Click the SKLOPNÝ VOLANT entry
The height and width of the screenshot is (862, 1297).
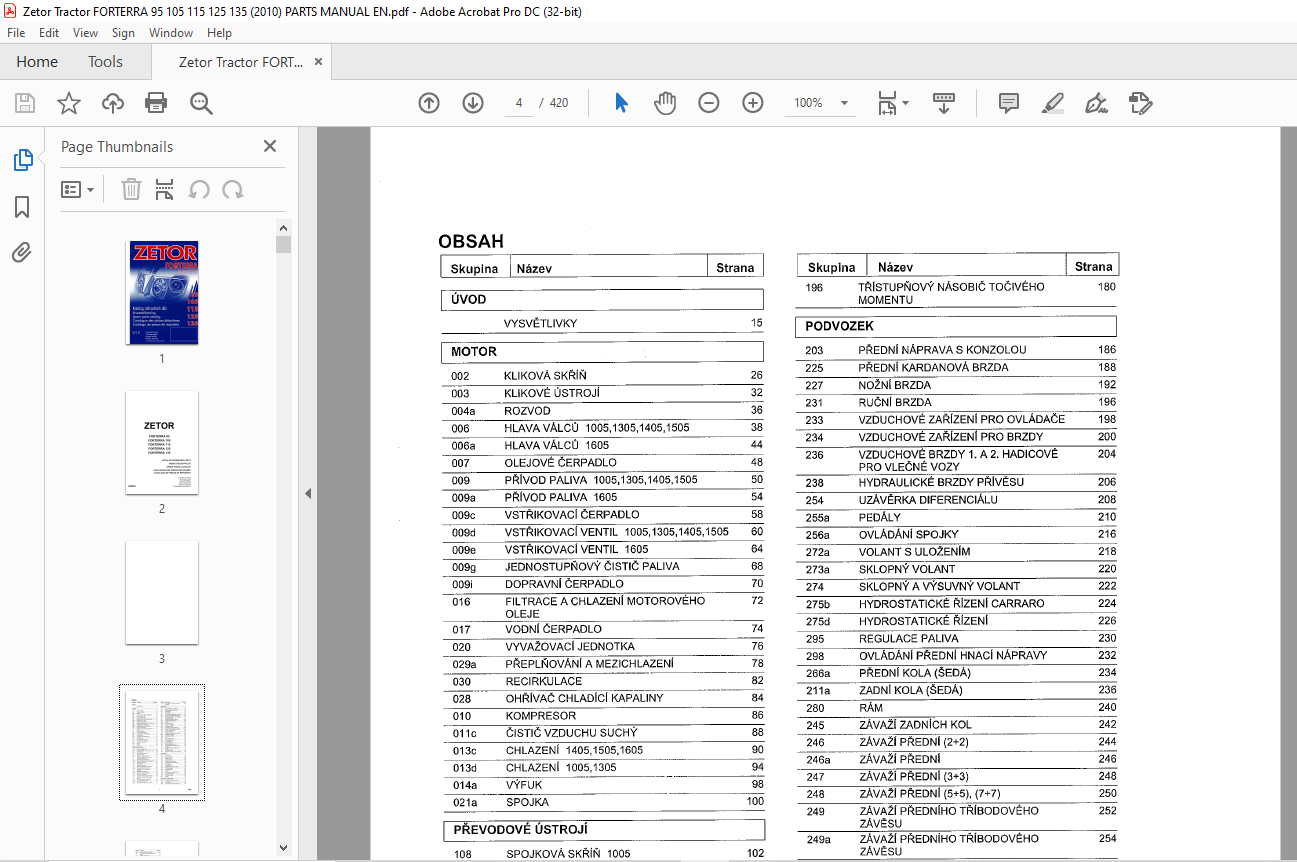click(x=909, y=569)
